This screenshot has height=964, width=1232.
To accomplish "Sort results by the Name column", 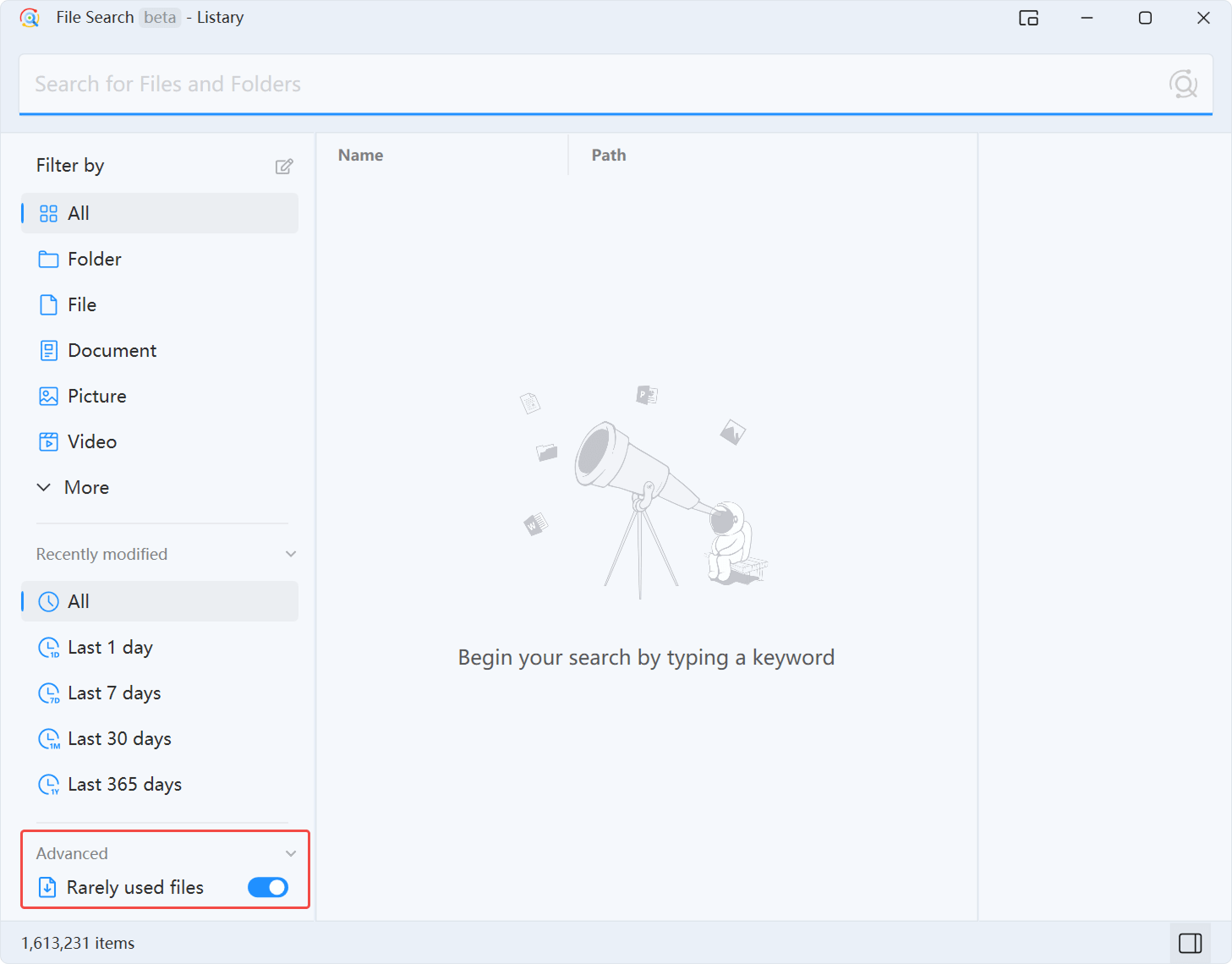I will (360, 155).
